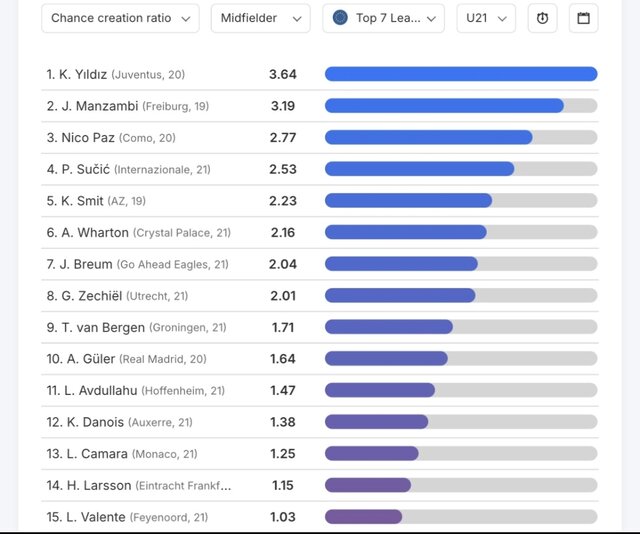Select player K. Yıldız row
This screenshot has height=534, width=640.
pos(320,74)
